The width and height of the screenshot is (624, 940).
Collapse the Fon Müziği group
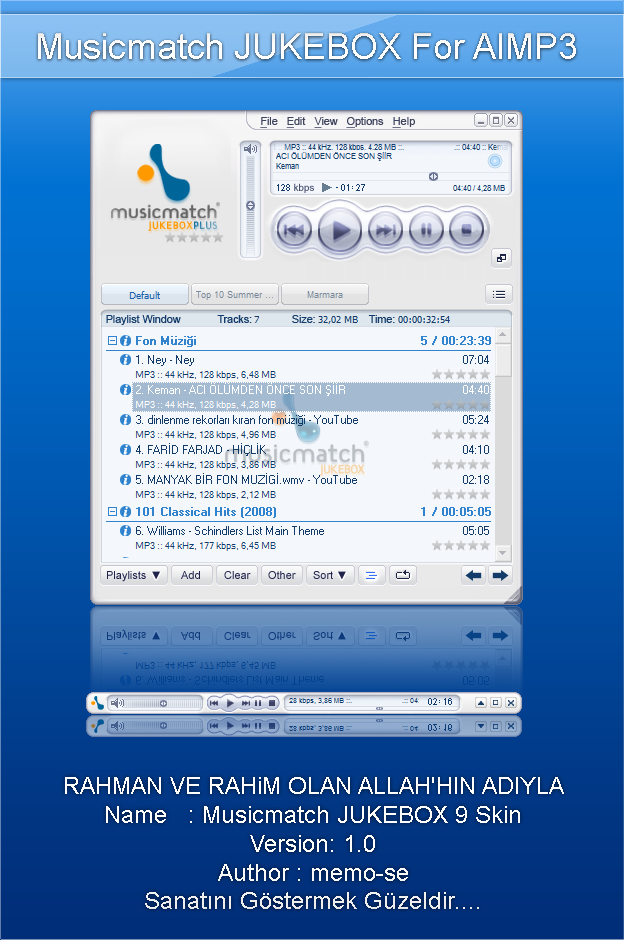pyautogui.click(x=112, y=341)
